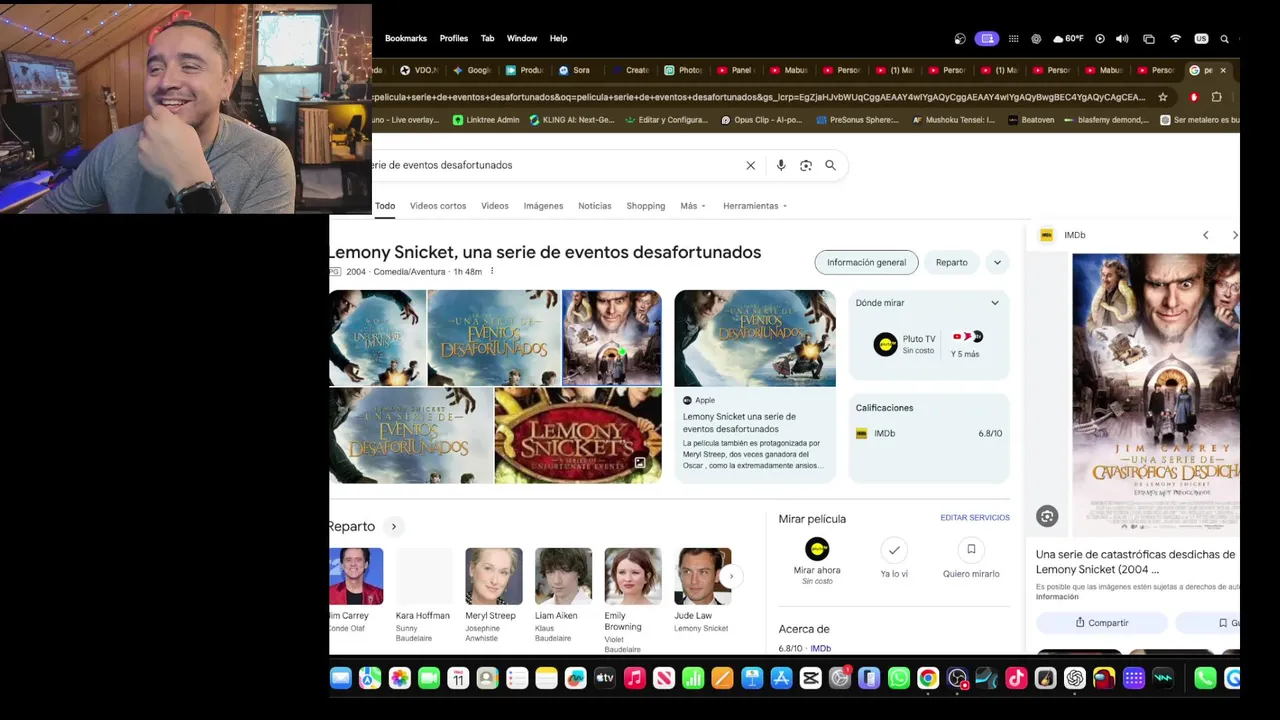
Task: Click the Información general chip
Action: (866, 263)
